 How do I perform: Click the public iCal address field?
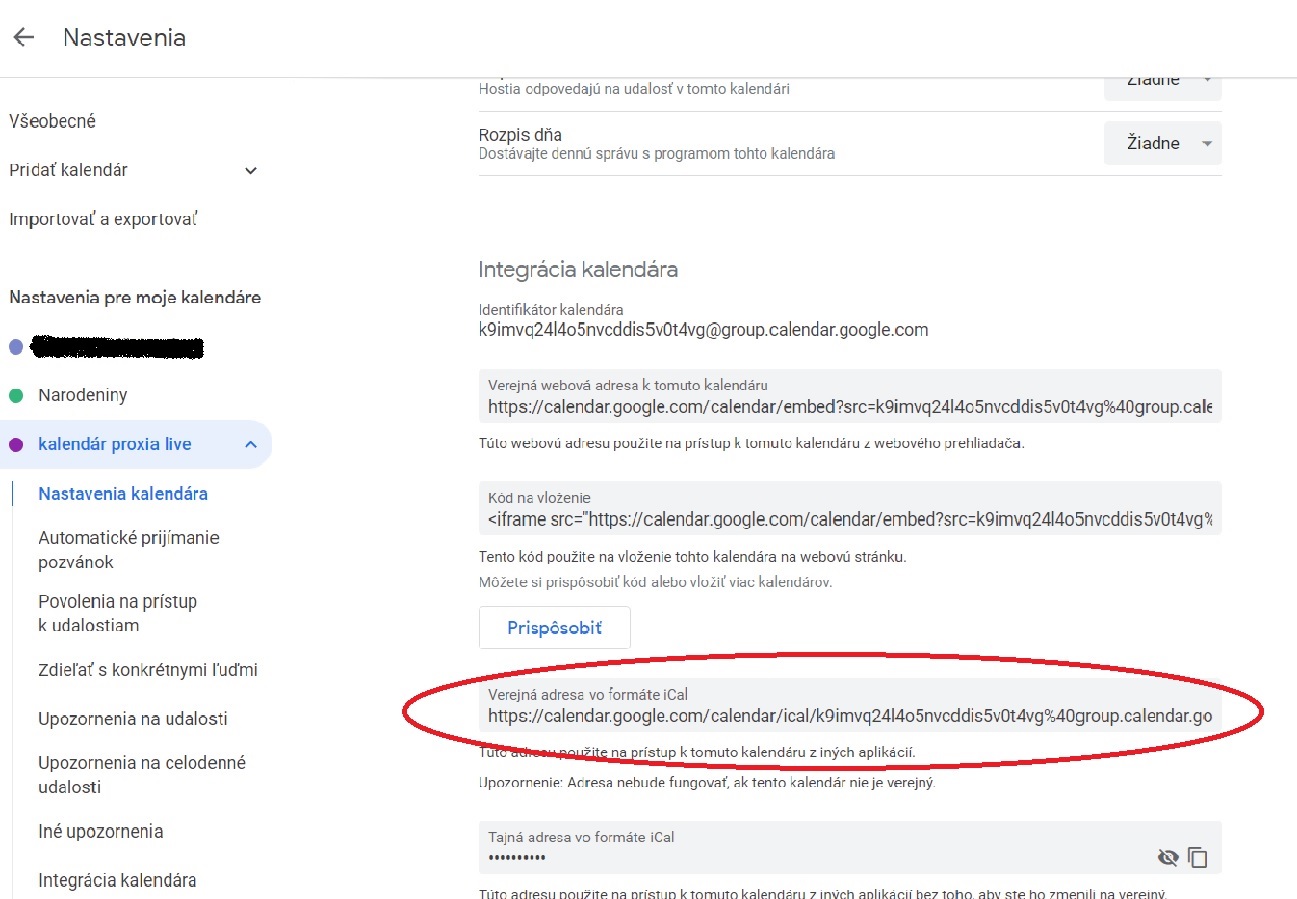[849, 716]
